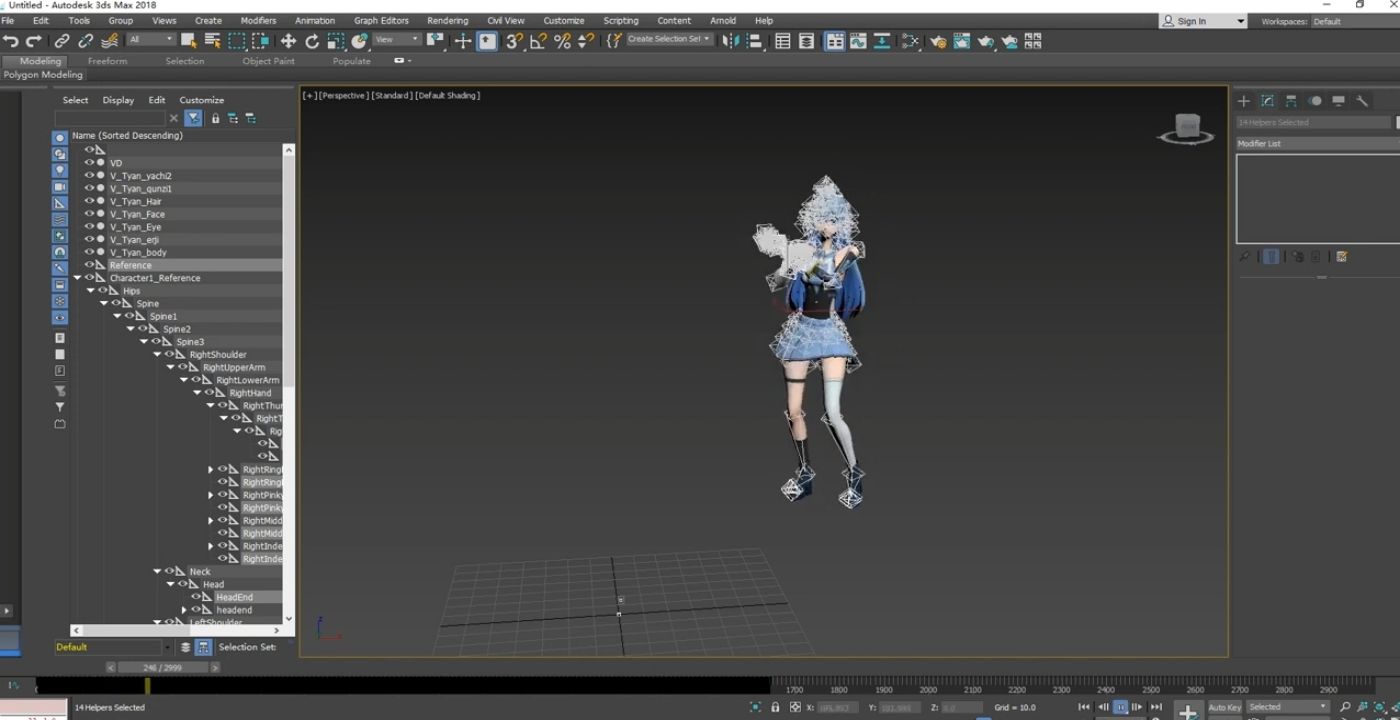
Task: Collapse the RightShoulder tree node
Action: (x=157, y=354)
